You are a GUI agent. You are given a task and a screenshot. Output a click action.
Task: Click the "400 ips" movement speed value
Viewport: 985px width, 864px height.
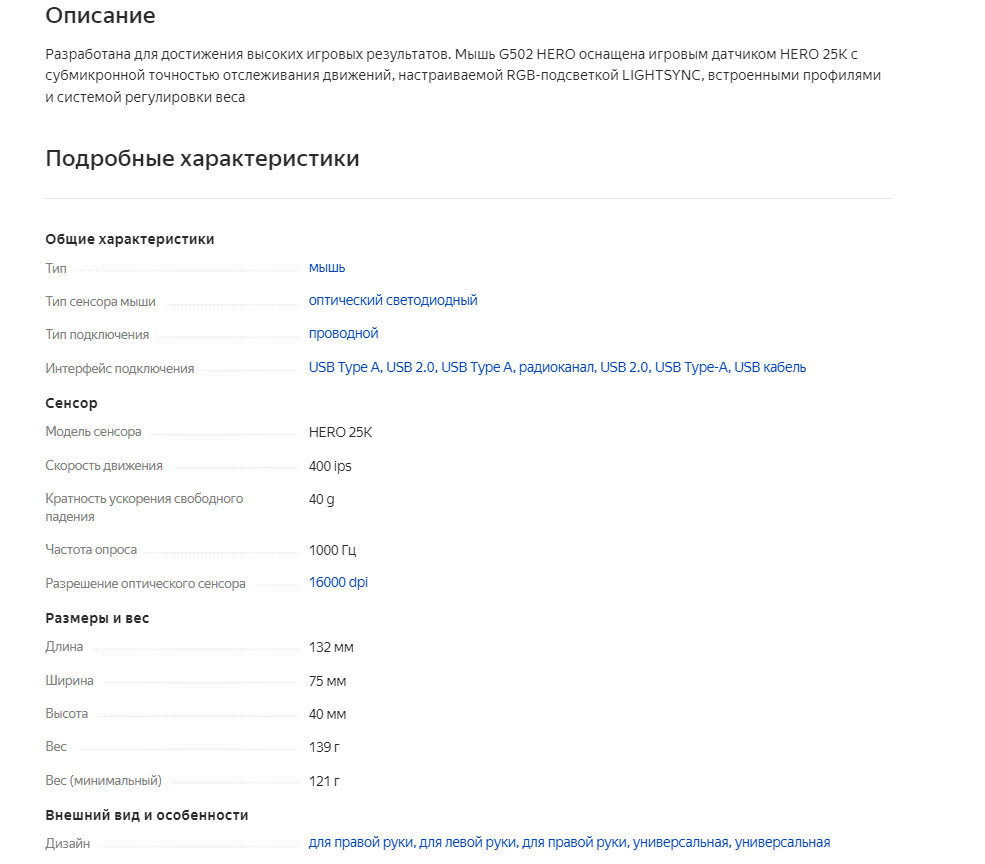point(330,466)
